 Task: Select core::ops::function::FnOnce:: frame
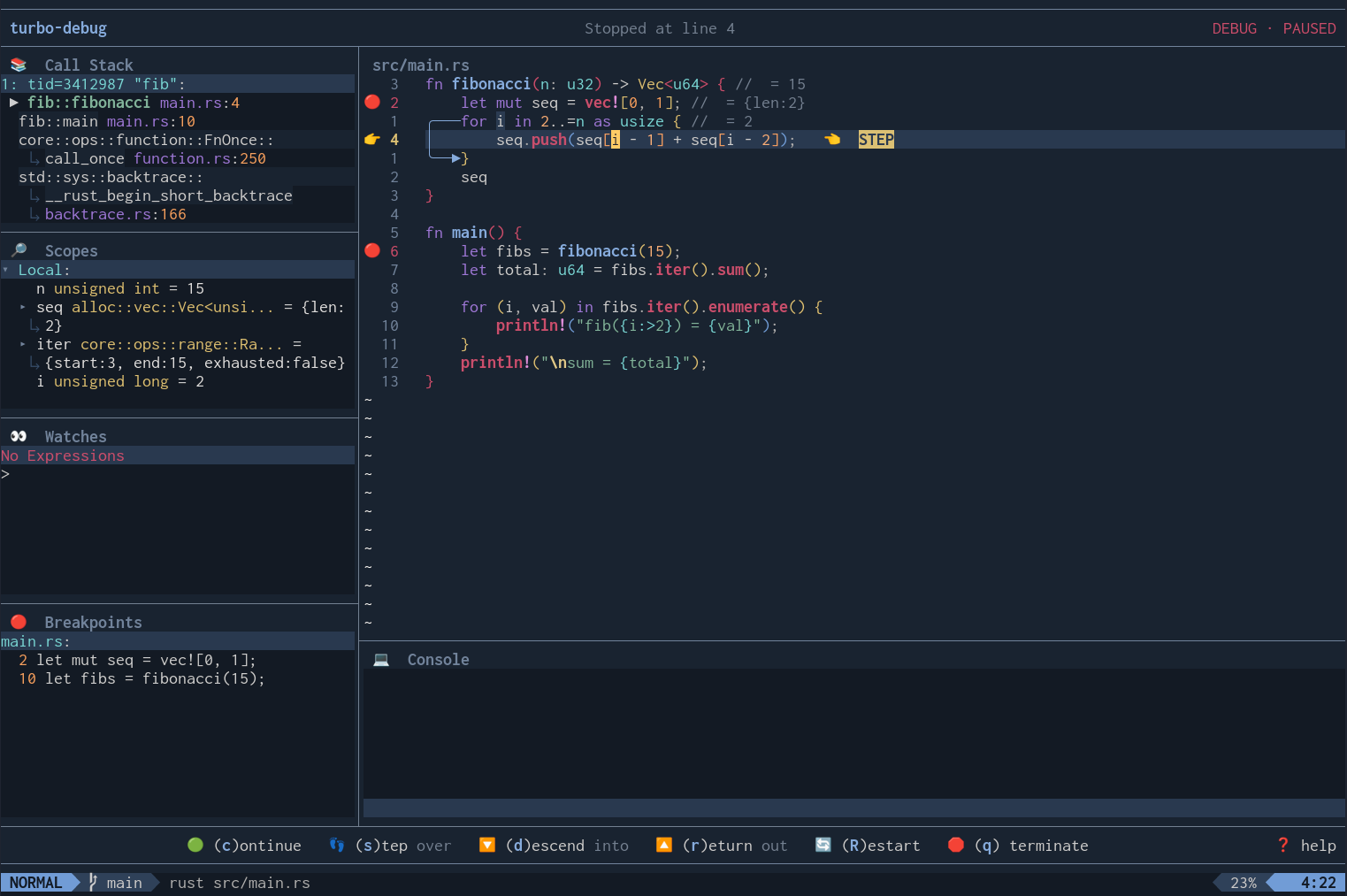146,140
